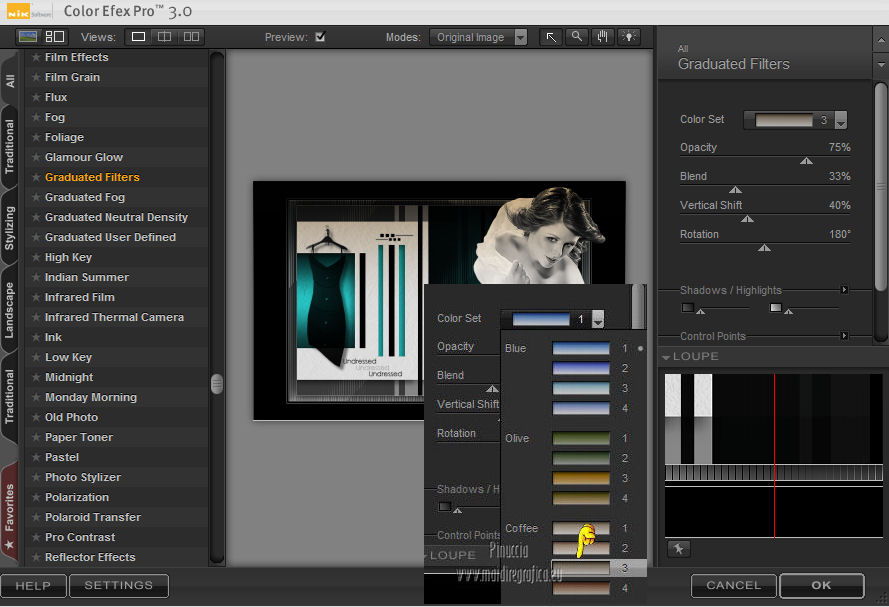Image resolution: width=889 pixels, height=607 pixels.
Task: Select the Graduated Neutral Density filter
Action: tap(116, 217)
